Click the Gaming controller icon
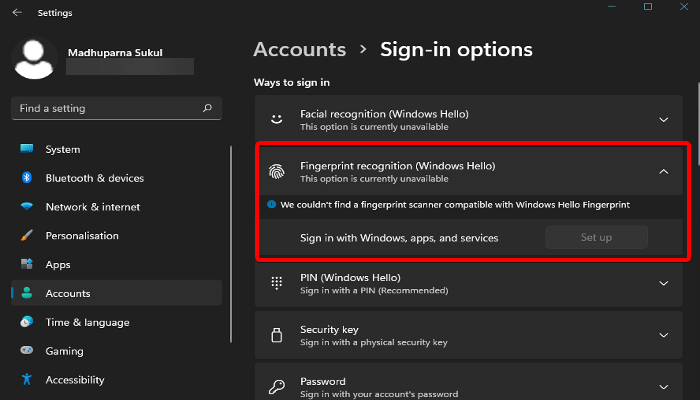Image resolution: width=700 pixels, height=400 pixels. point(27,351)
